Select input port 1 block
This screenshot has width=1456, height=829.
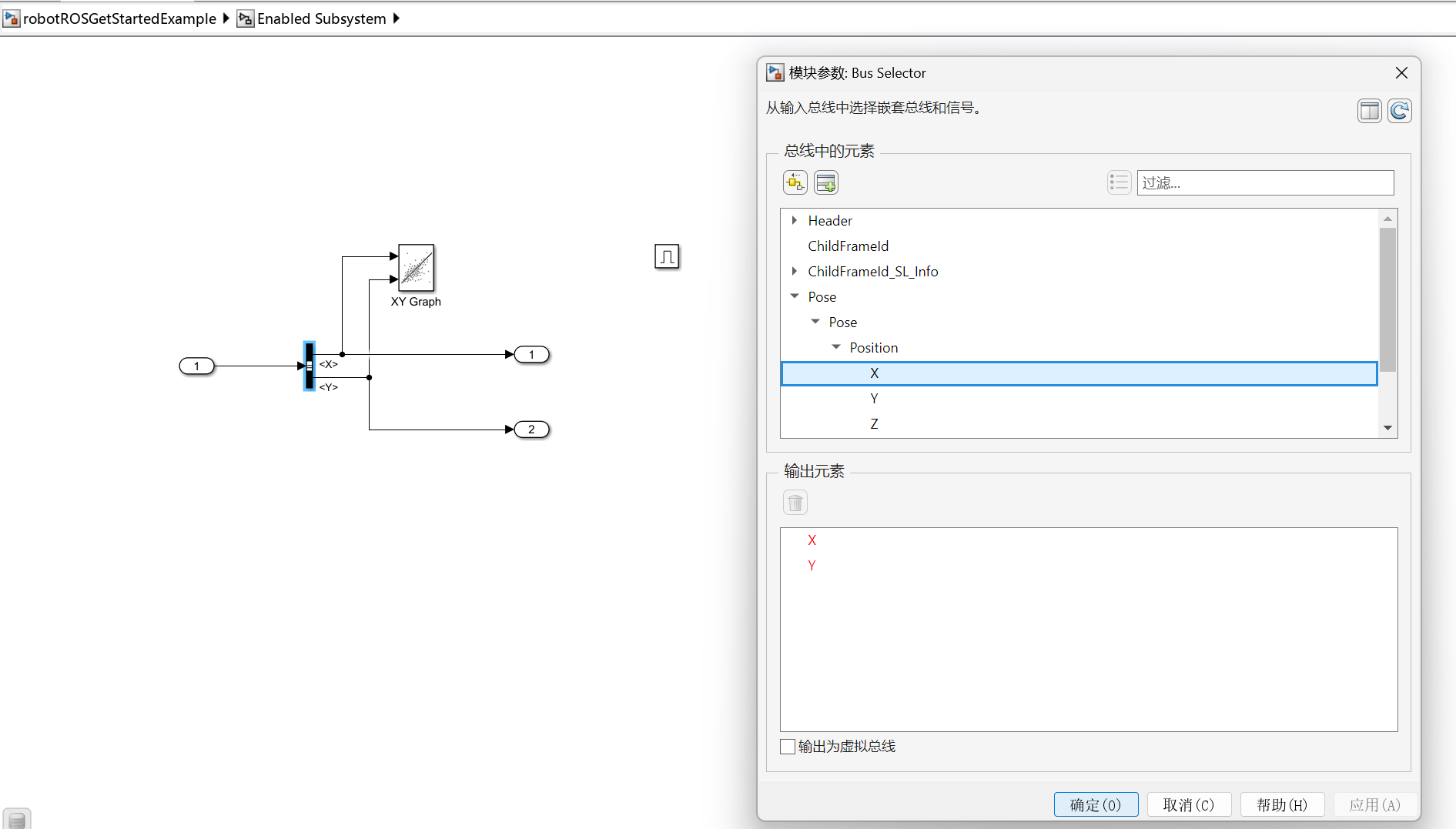tap(197, 366)
